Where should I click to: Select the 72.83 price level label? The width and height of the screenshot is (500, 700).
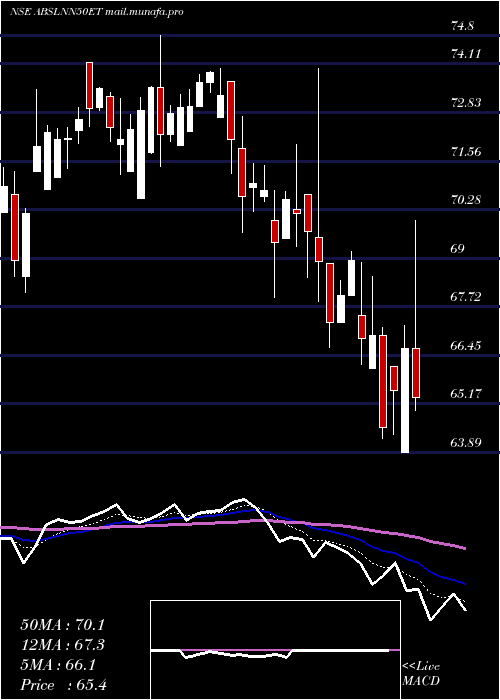tap(466, 103)
